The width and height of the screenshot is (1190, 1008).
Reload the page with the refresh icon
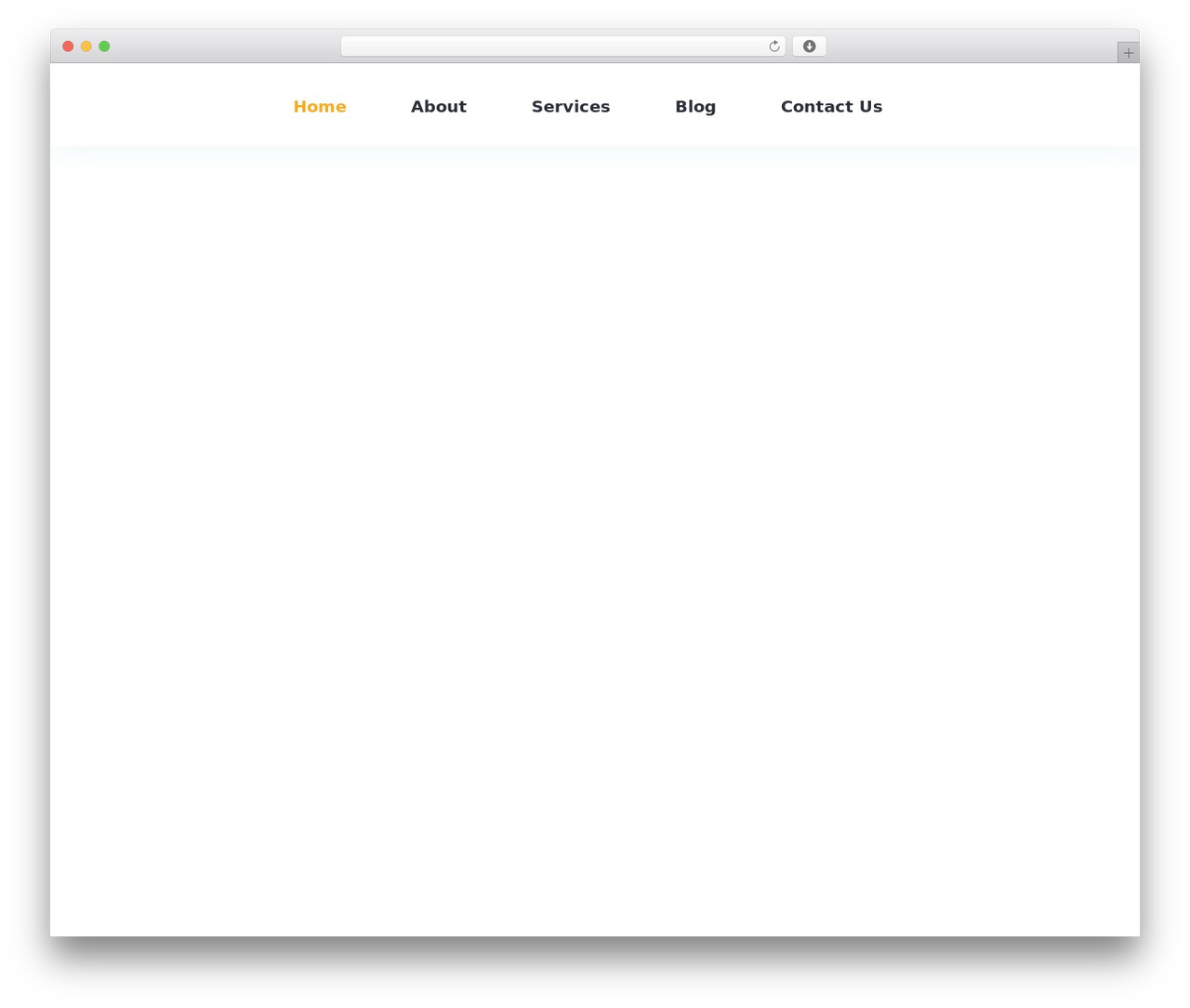tap(774, 46)
